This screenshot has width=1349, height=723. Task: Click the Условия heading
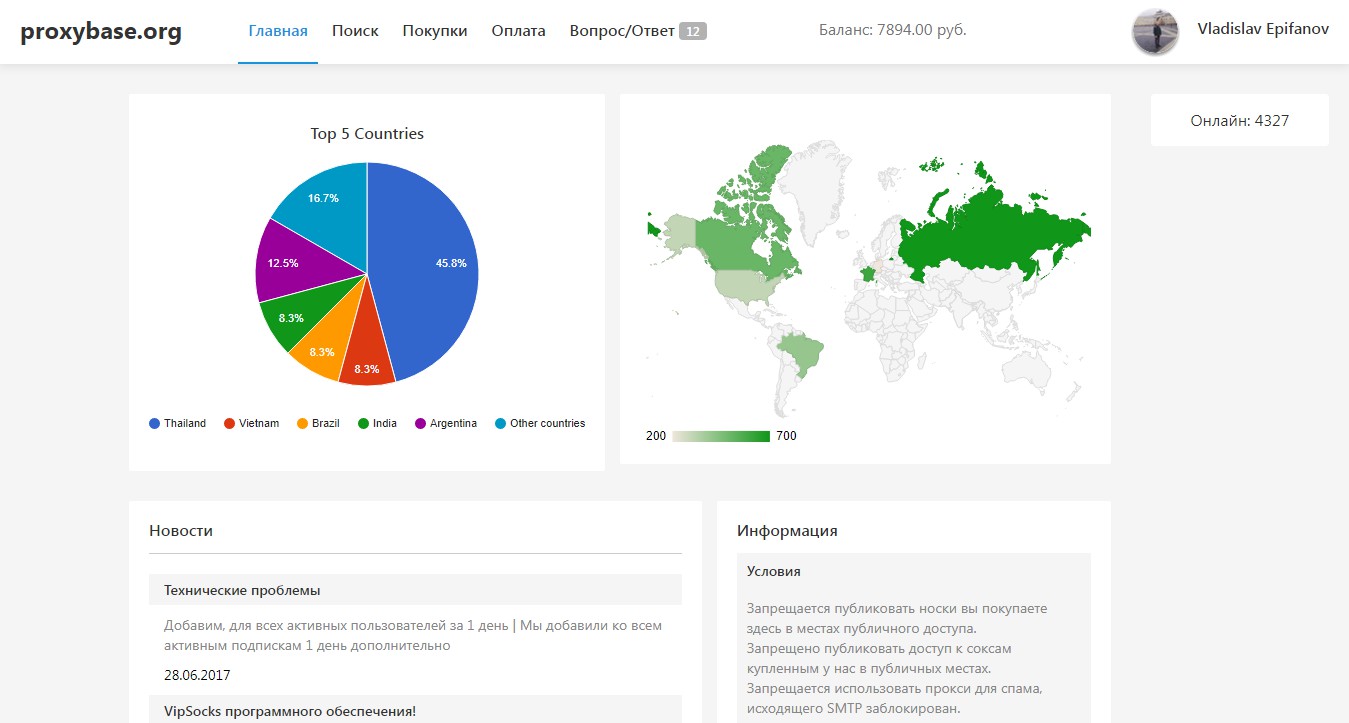tap(774, 572)
